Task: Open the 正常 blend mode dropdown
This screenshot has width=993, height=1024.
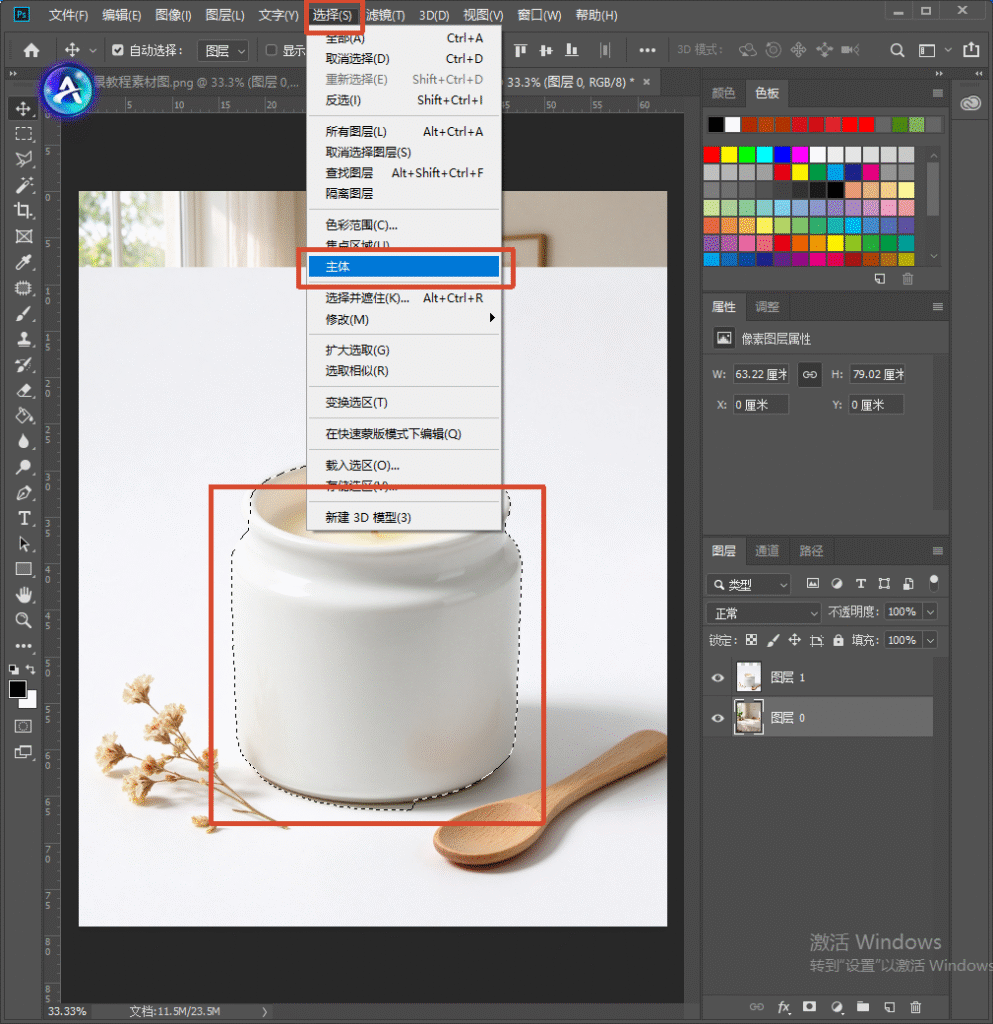Action: (x=763, y=613)
